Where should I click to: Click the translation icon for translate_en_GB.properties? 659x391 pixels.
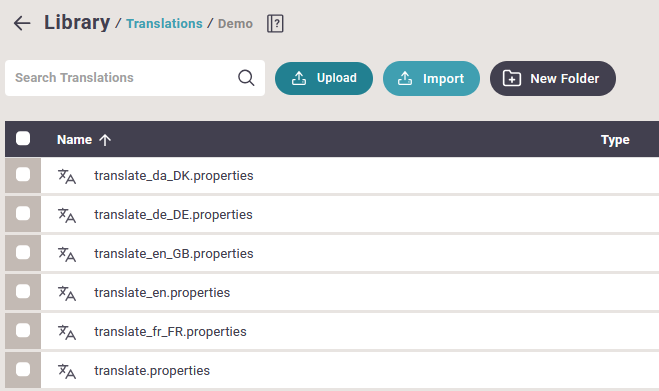click(67, 254)
